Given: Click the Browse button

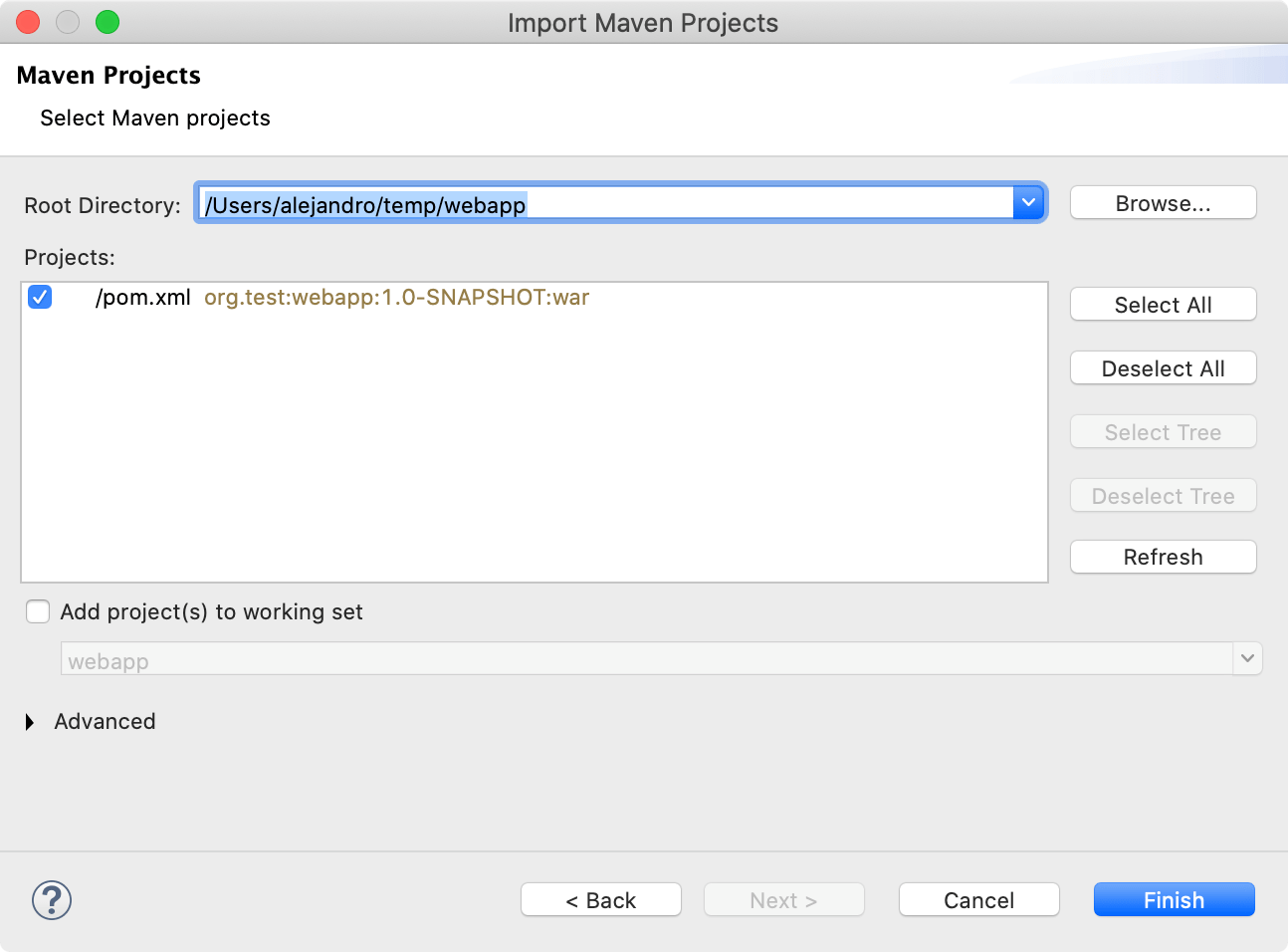Looking at the screenshot, I should pos(1163,202).
